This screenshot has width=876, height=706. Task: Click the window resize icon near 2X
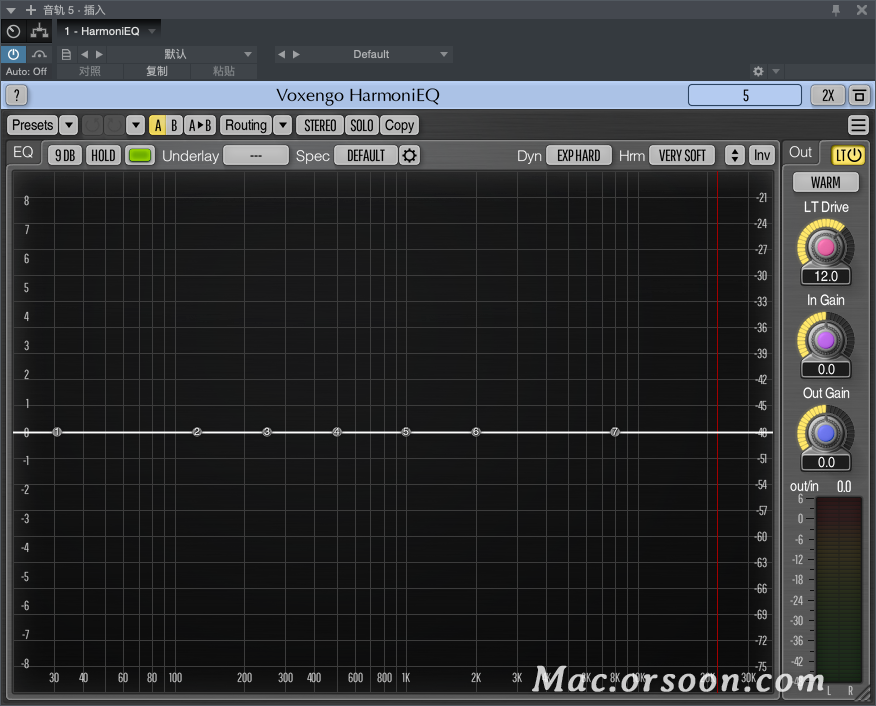(859, 95)
